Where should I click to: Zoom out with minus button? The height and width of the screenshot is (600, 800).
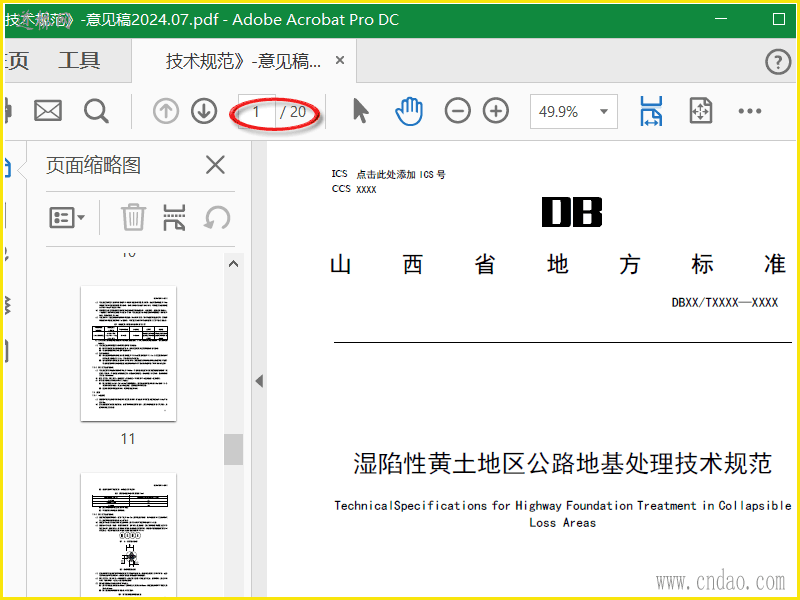(457, 111)
